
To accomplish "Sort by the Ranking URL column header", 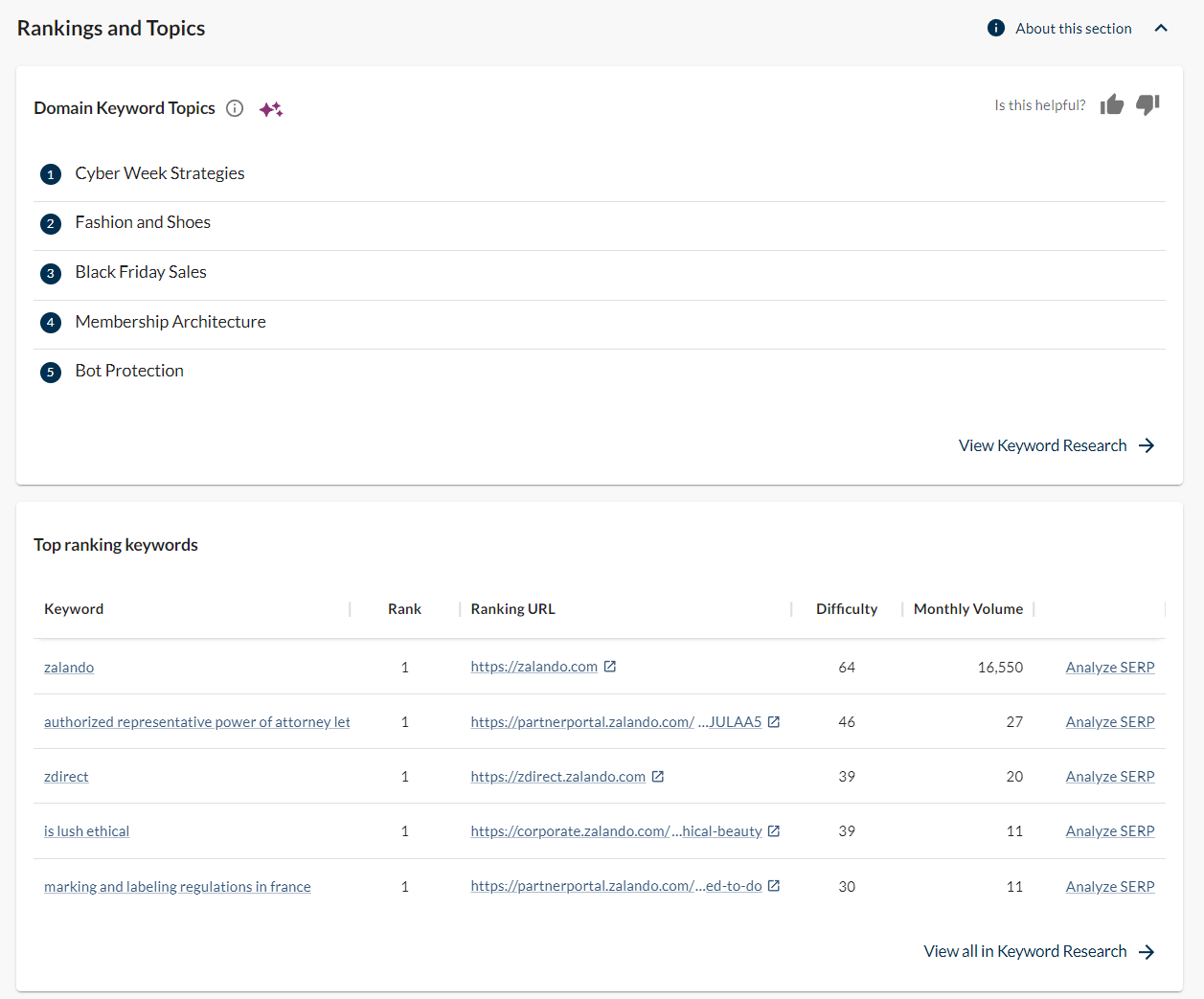I will 512,609.
